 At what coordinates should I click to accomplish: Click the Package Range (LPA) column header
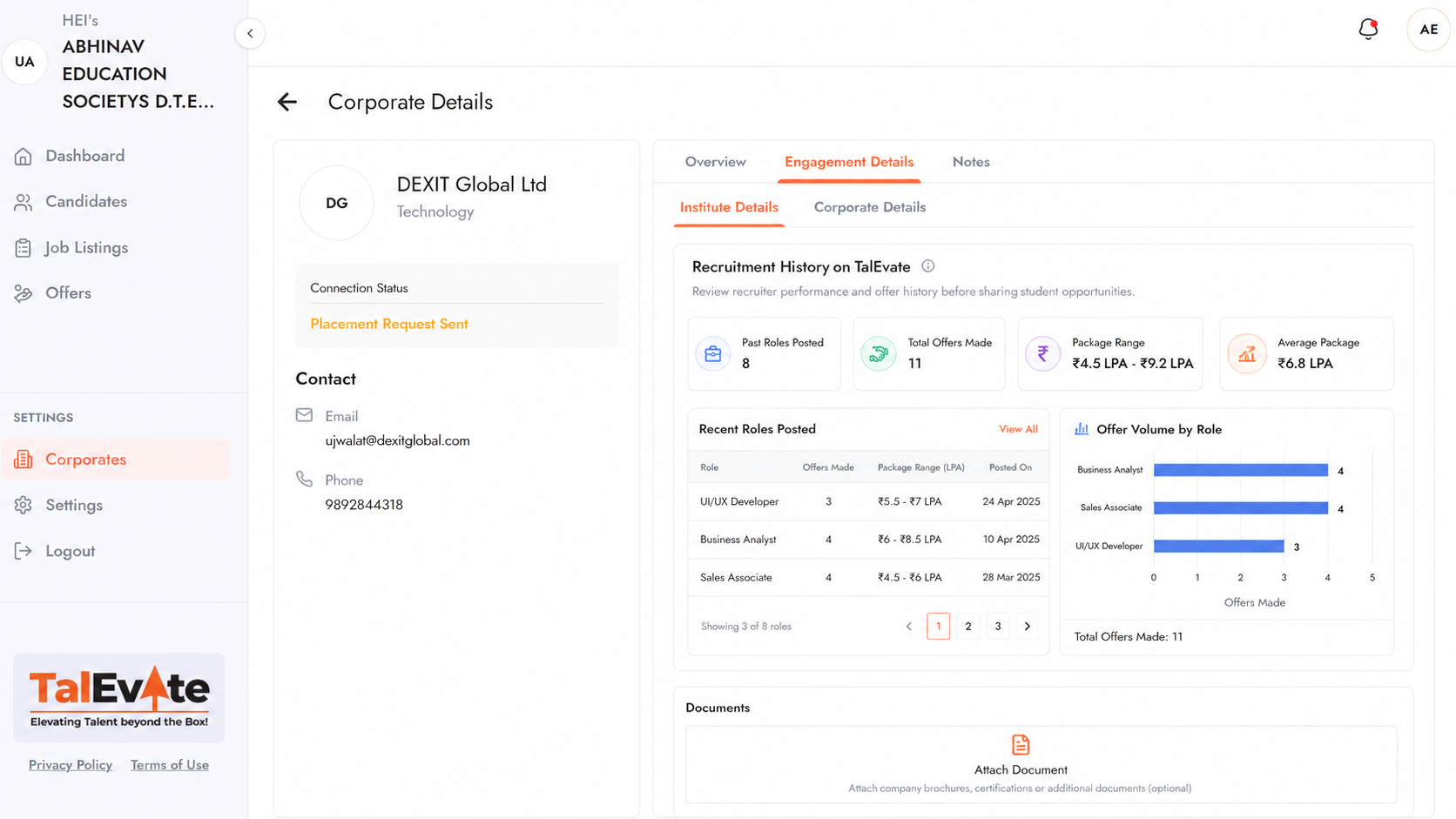pos(921,467)
